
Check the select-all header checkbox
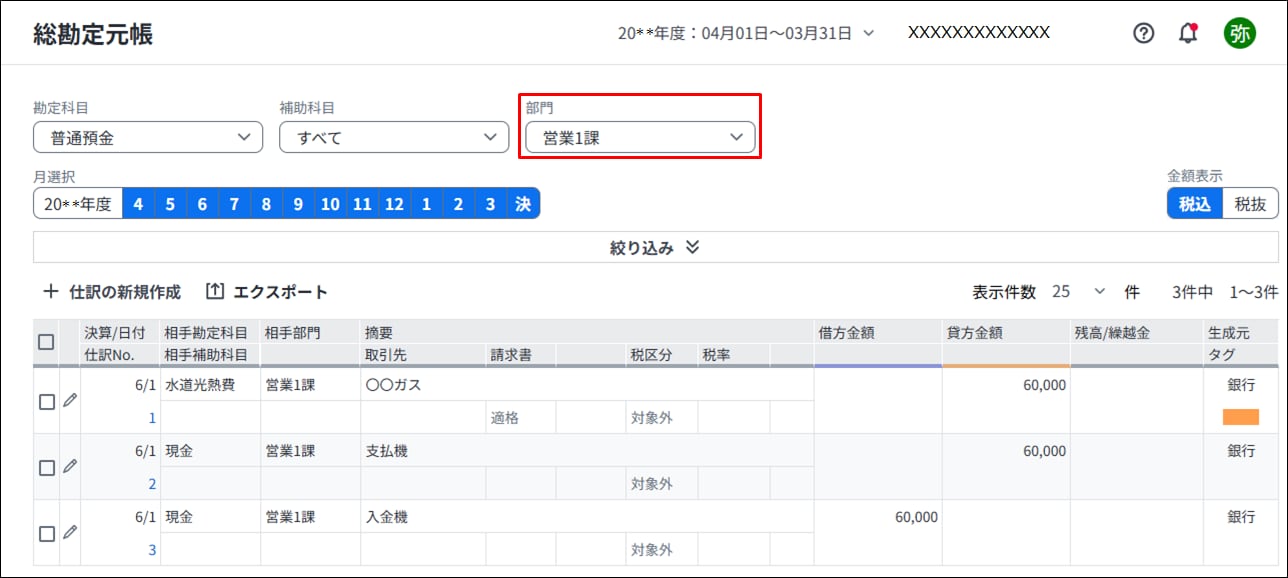[x=46, y=342]
